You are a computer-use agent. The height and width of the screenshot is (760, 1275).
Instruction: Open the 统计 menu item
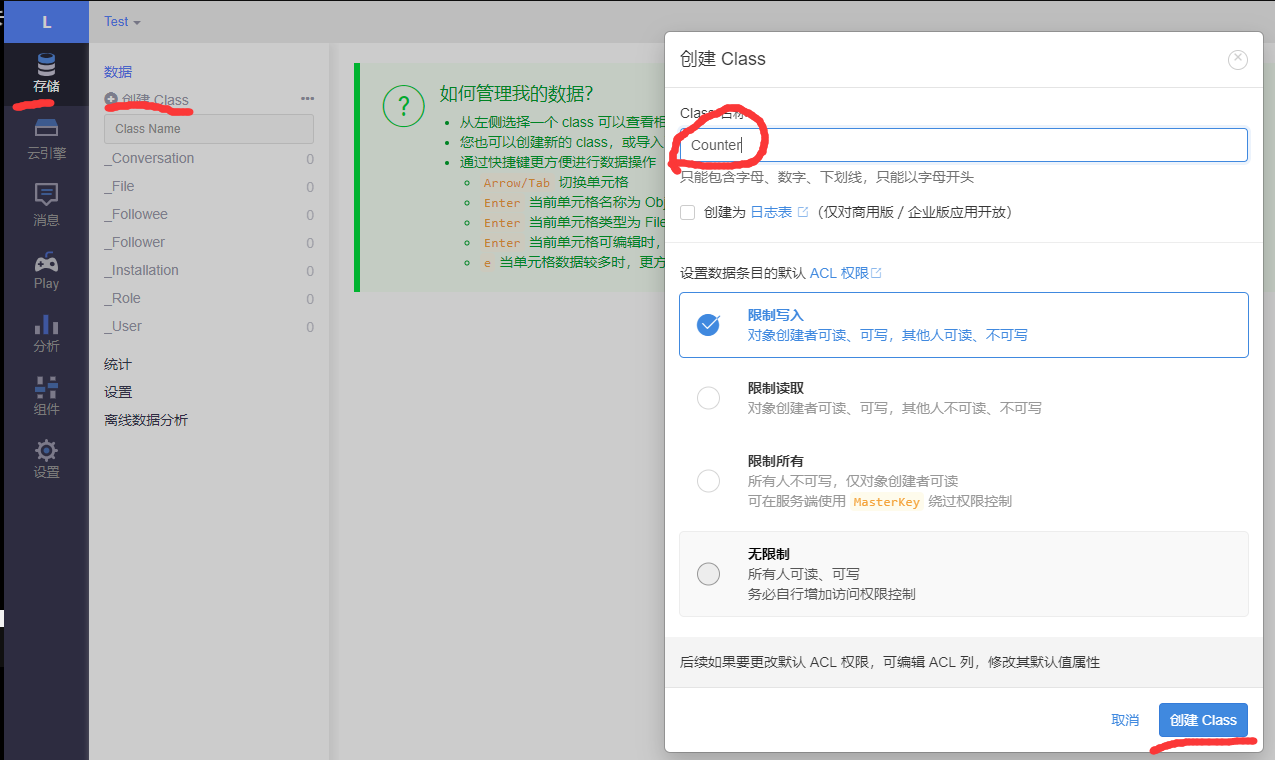click(x=118, y=364)
